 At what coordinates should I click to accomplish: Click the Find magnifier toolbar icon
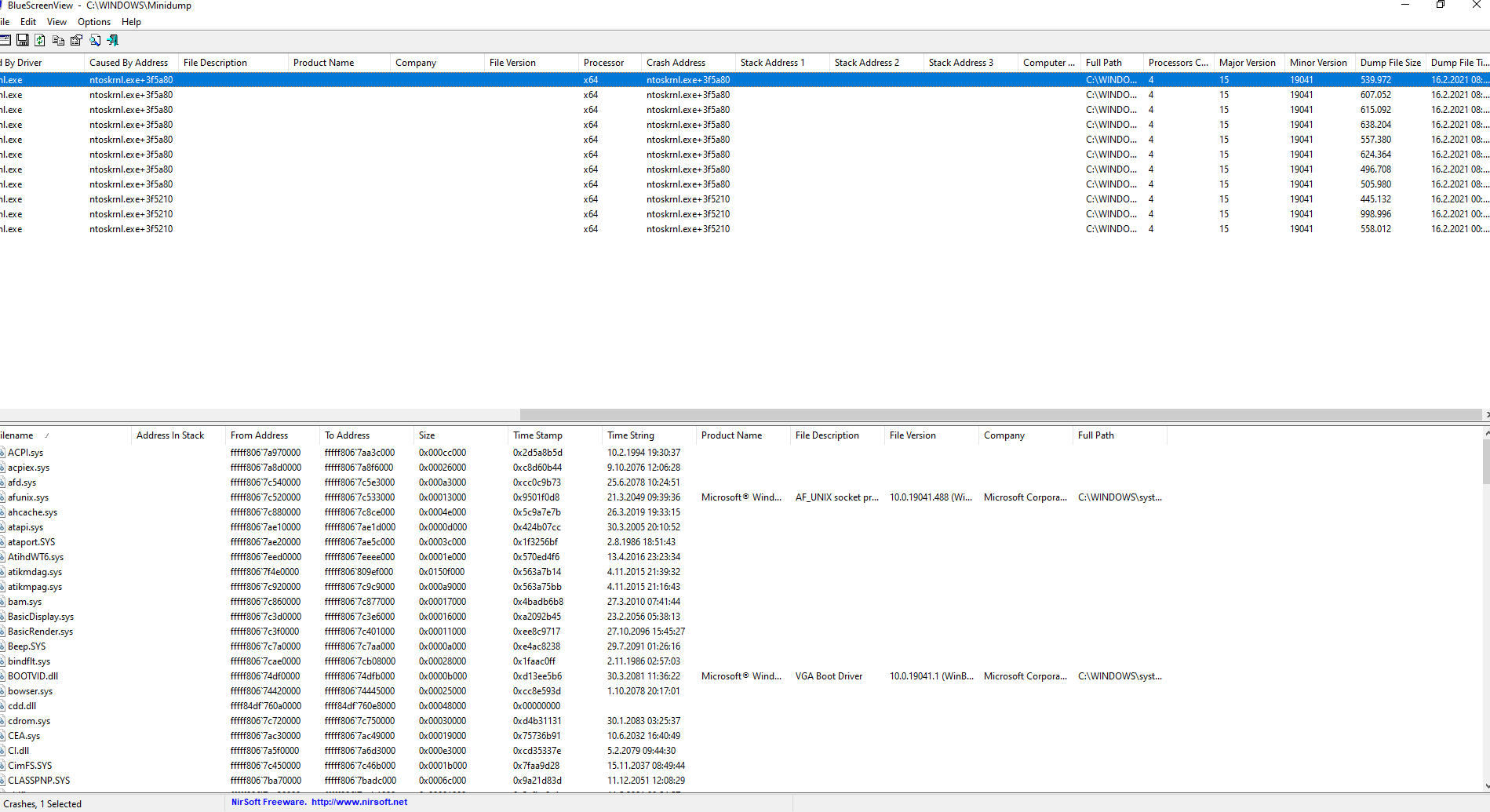pos(95,40)
